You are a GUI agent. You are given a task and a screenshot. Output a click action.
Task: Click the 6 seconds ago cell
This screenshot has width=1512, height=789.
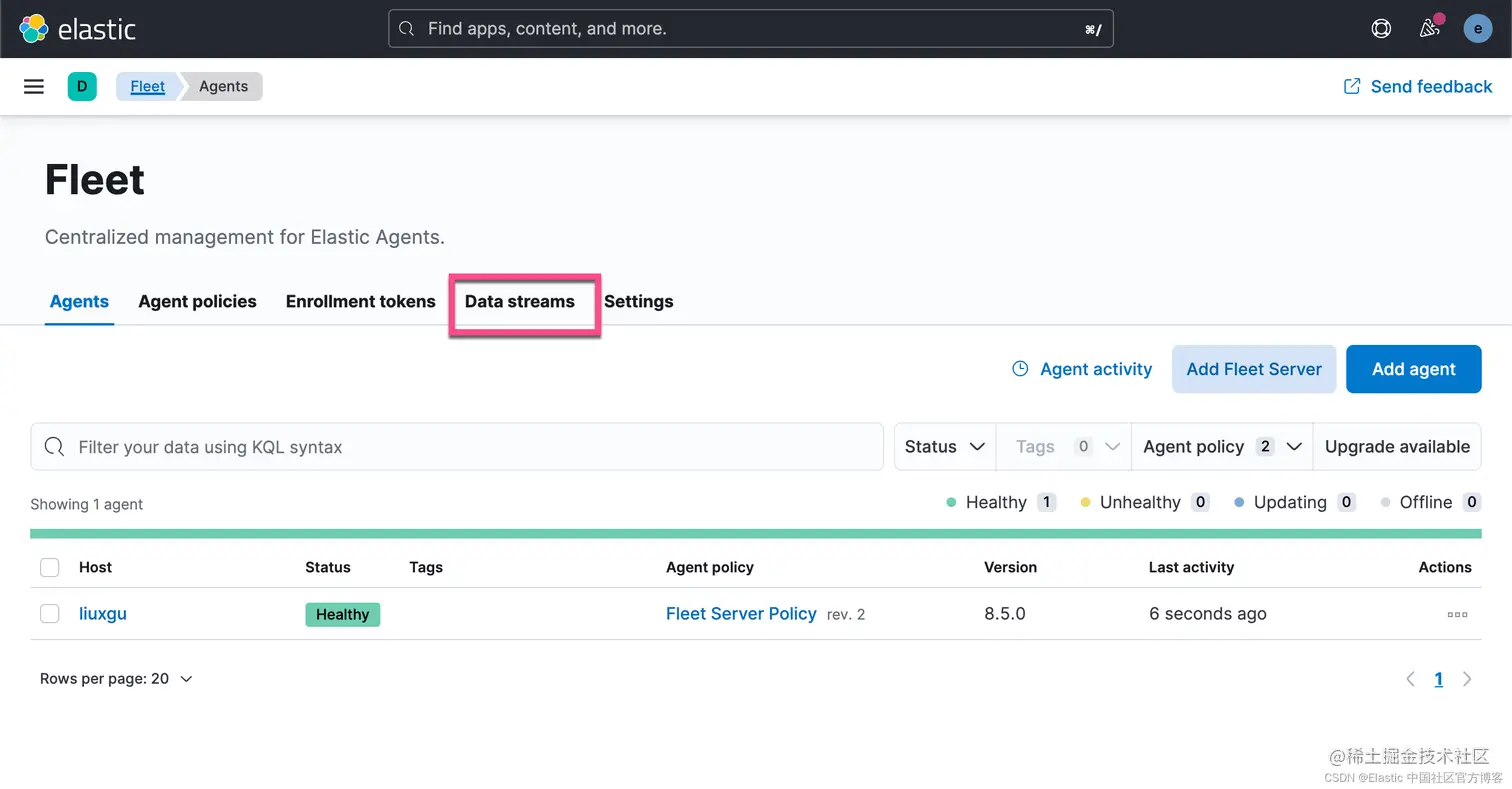tap(1208, 614)
